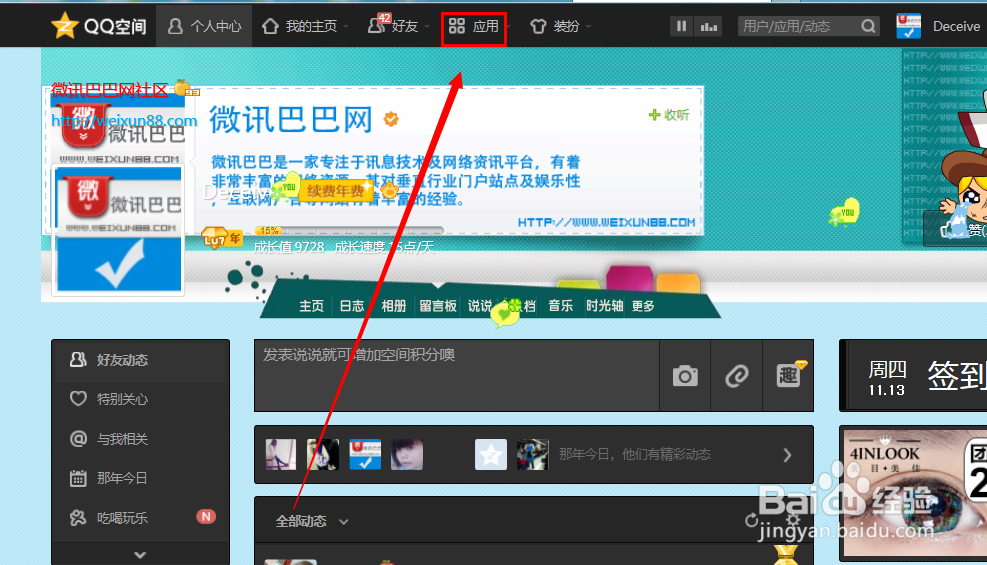The width and height of the screenshot is (987, 565).
Task: Click the search magnifier icon
Action: click(x=868, y=26)
